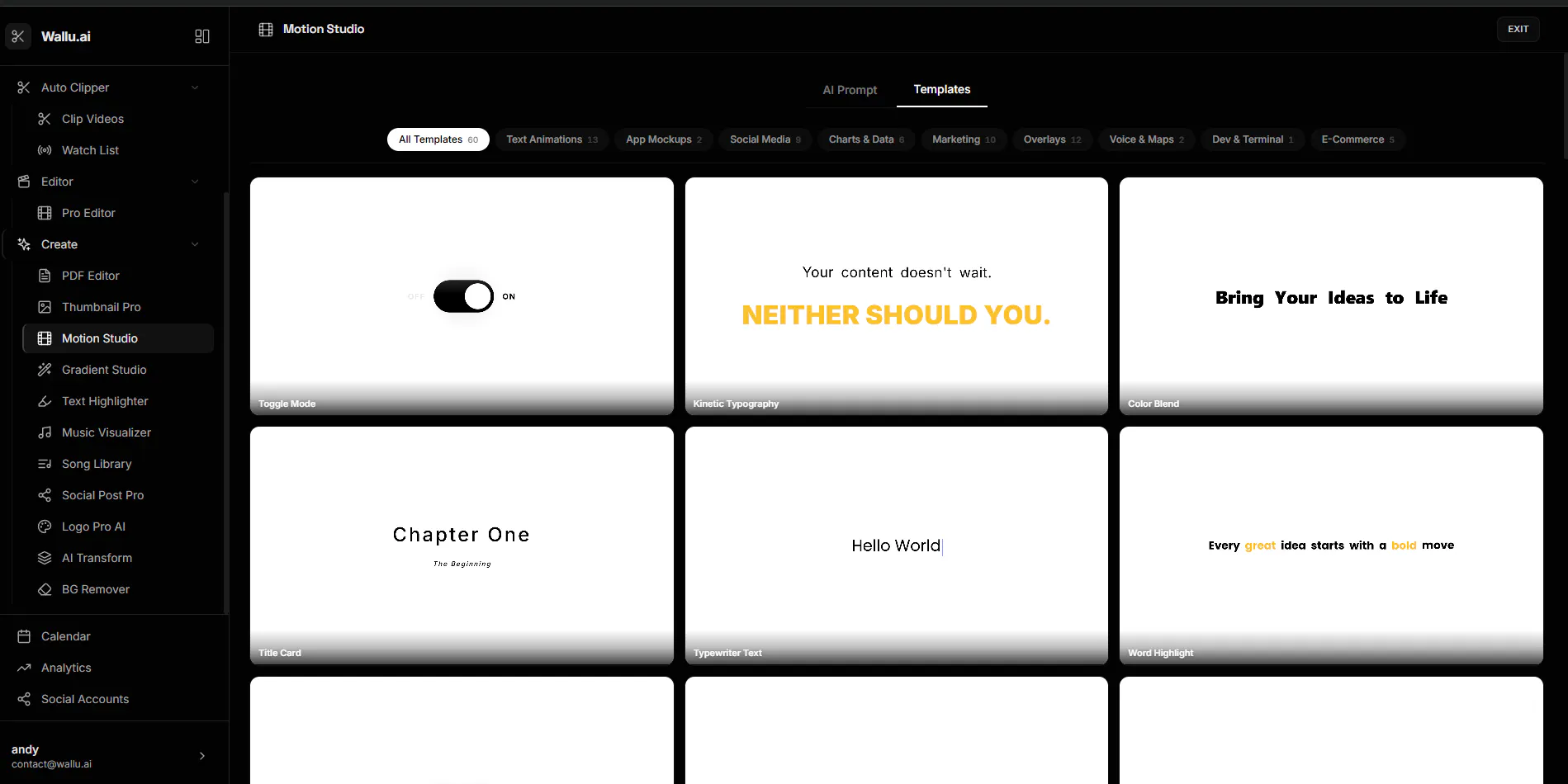Click the PDF Editor document icon
The height and width of the screenshot is (784, 1568).
pos(45,276)
